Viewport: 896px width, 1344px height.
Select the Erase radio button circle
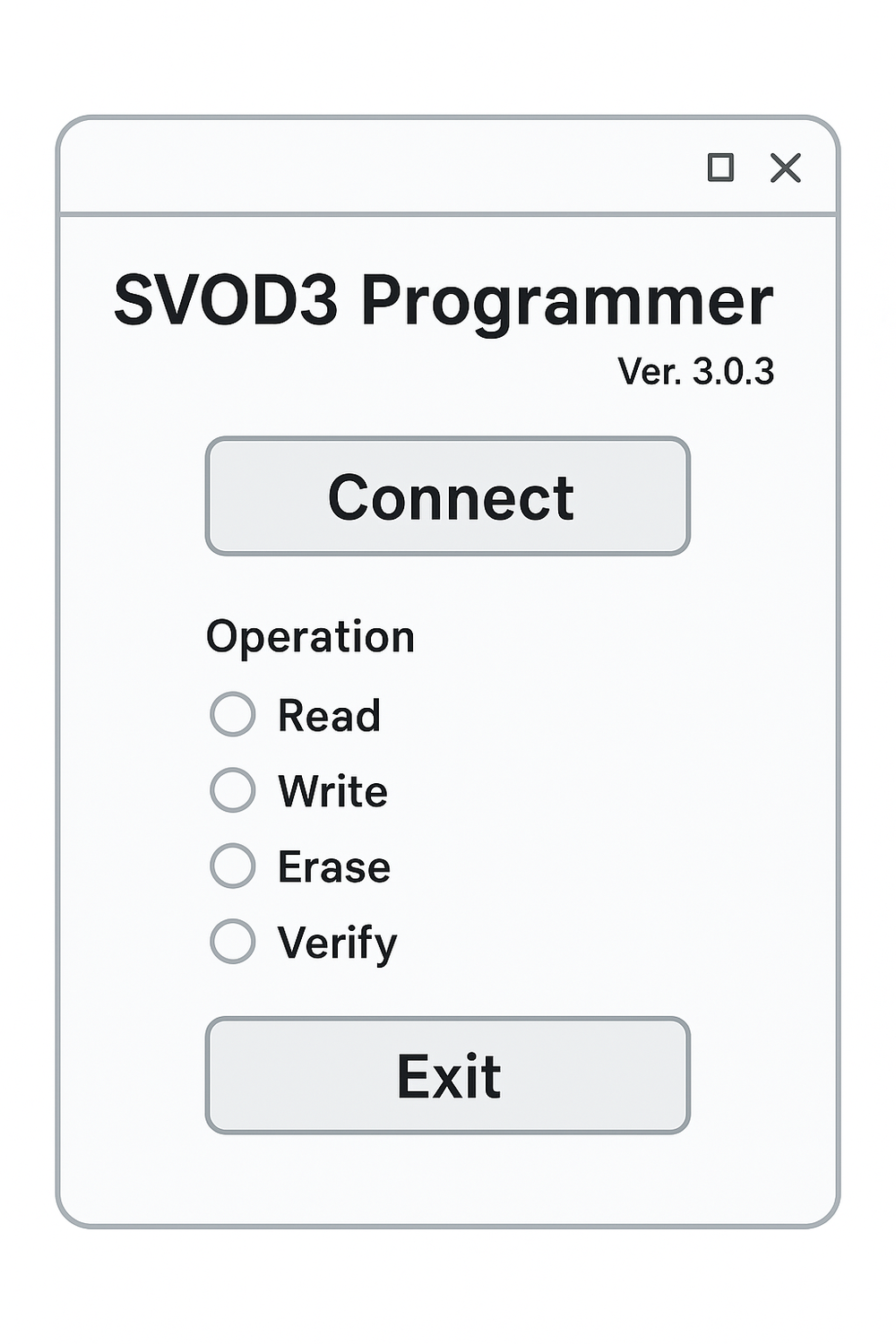233,866
